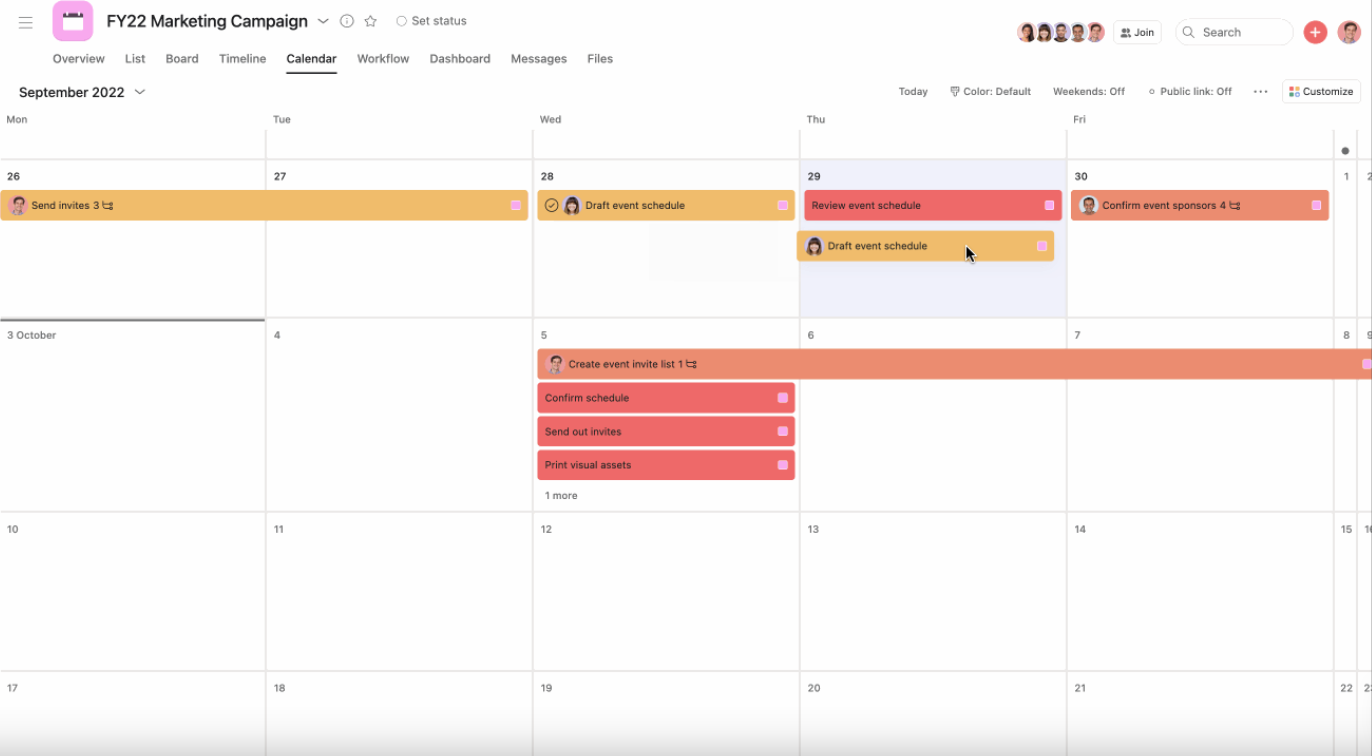Open the three-dot more options menu

1260,91
